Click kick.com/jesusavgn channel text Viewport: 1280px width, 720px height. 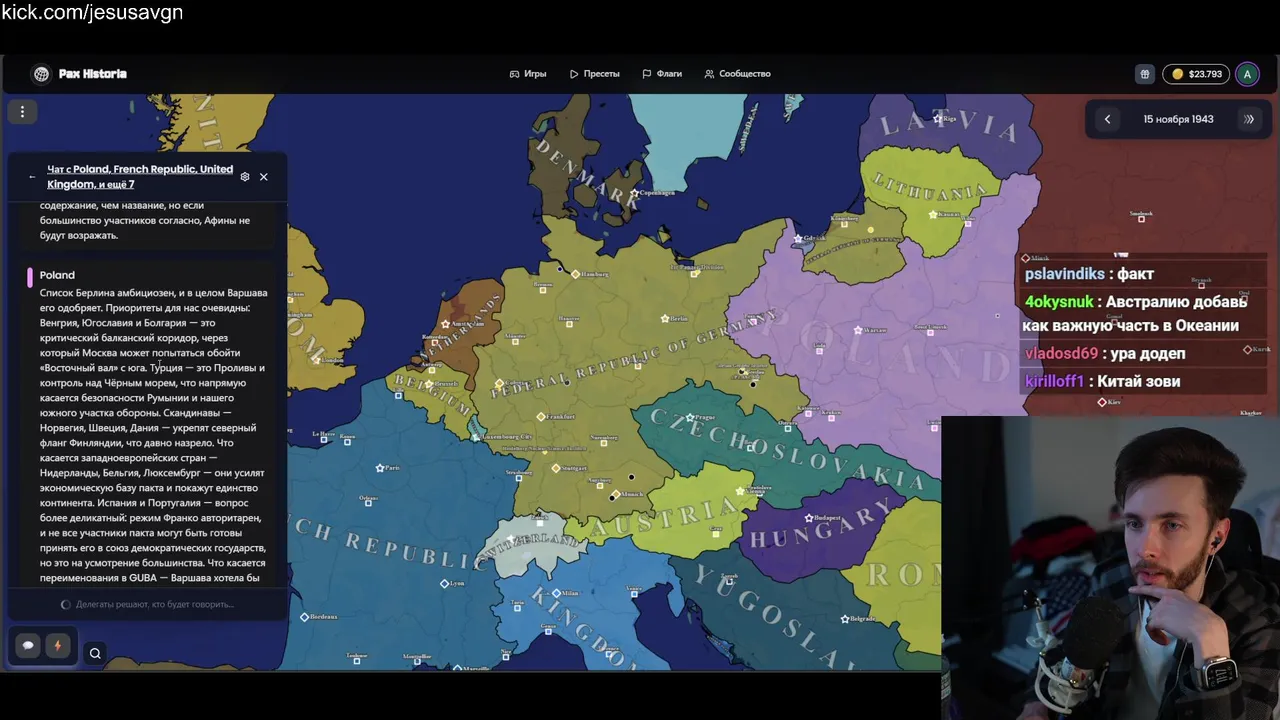[x=92, y=13]
